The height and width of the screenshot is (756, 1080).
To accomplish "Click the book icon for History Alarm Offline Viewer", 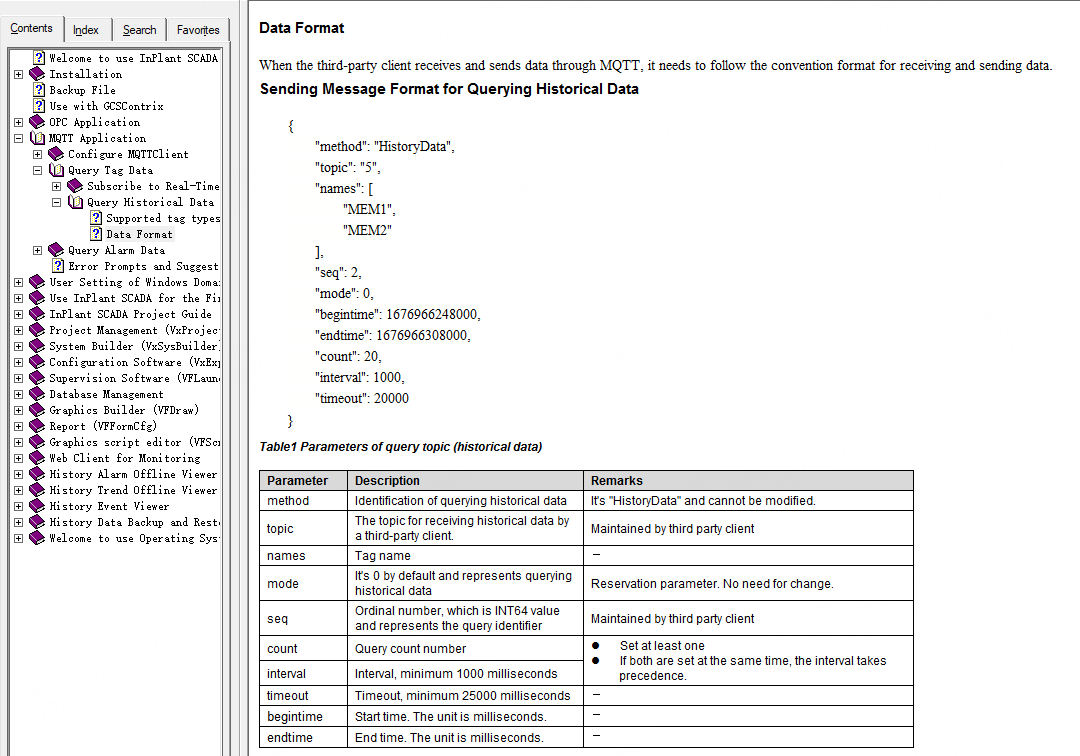I will [37, 474].
